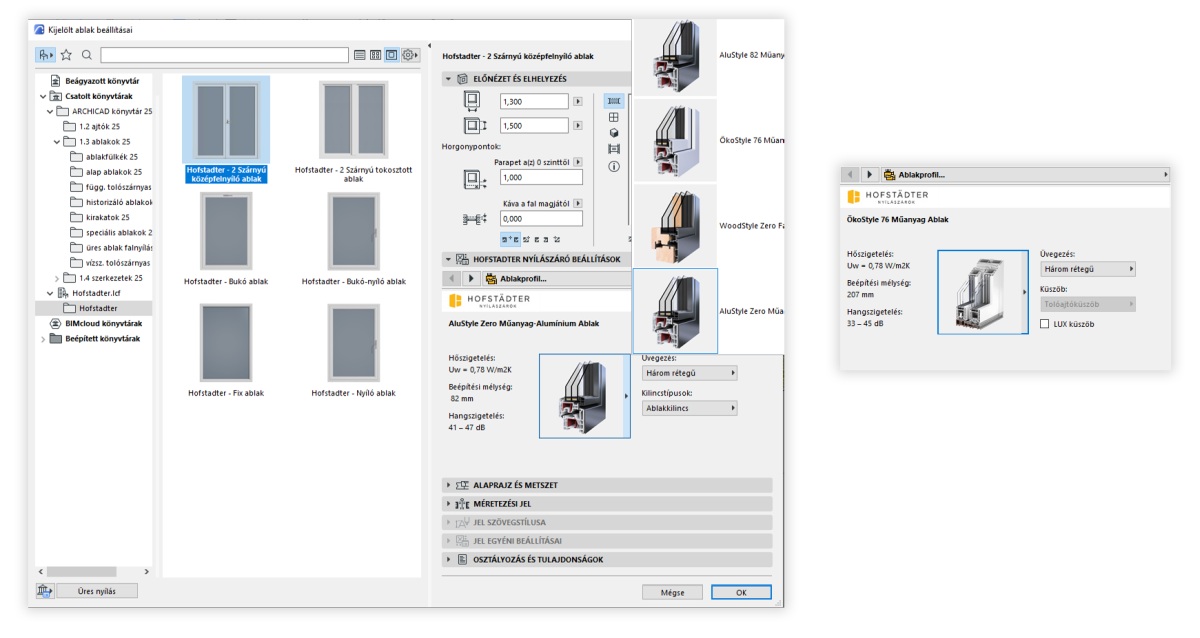Expand 1.4 szerkezetek 25 folder

point(57,278)
